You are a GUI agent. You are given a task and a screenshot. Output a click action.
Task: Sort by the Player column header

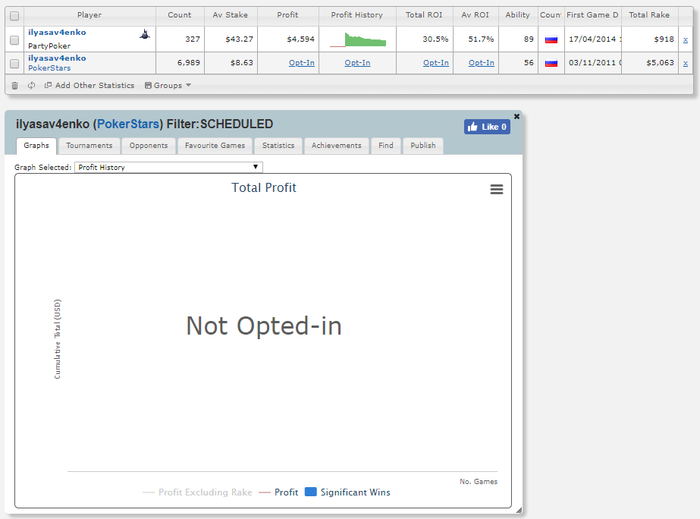tap(89, 15)
